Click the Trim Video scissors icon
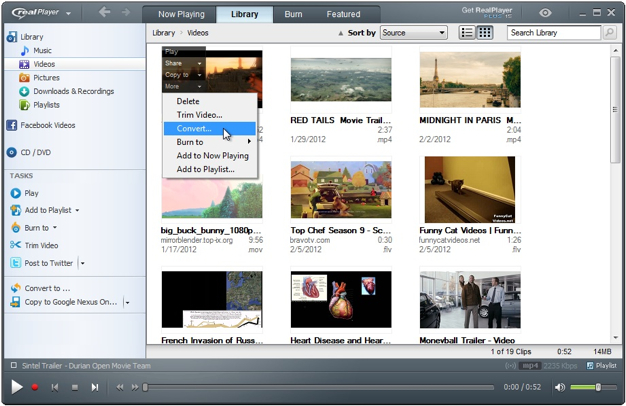This screenshot has width=626, height=406. pos(15,245)
